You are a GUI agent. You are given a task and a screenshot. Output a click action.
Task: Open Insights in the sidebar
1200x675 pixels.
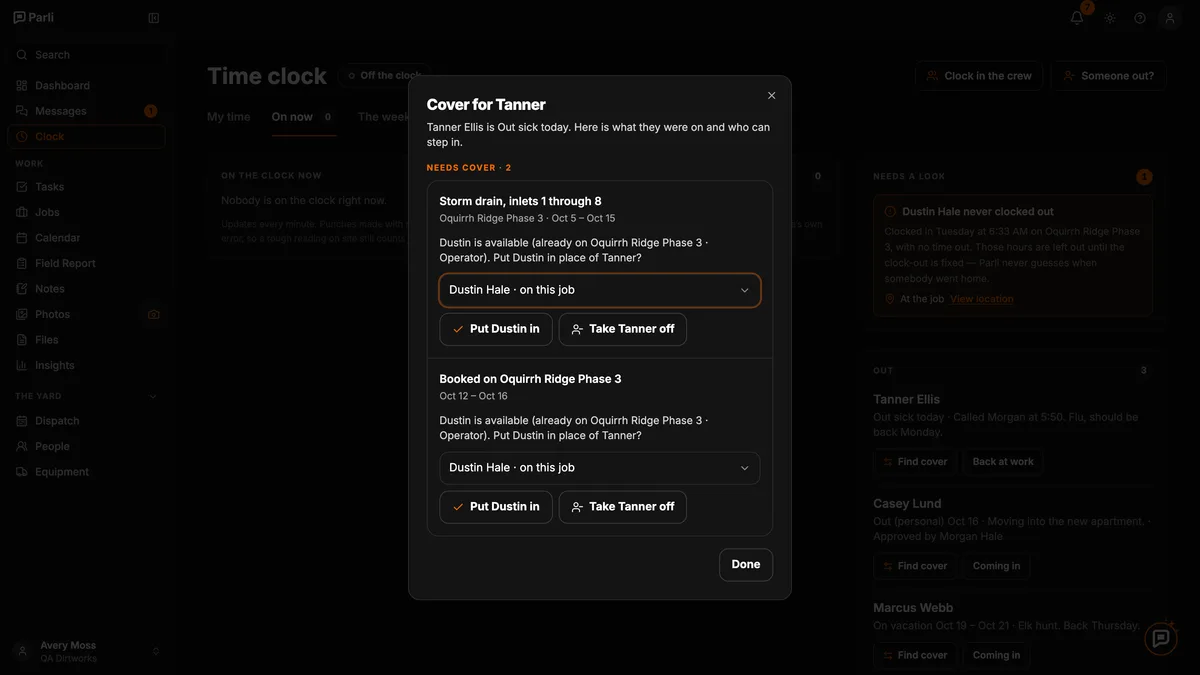coord(86,365)
